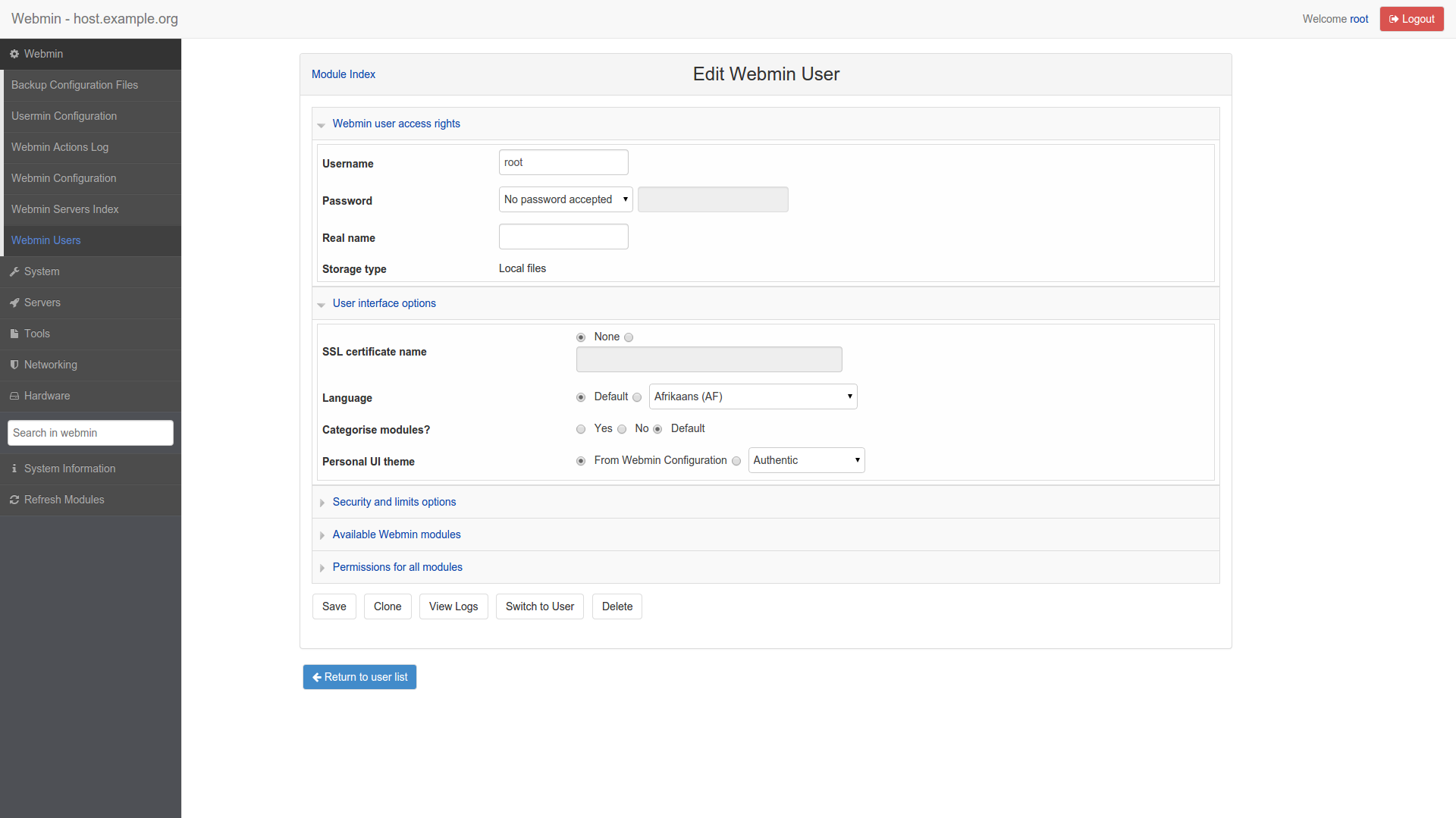This screenshot has height=818, width=1456.
Task: Follow the Module Index link
Action: (x=344, y=74)
